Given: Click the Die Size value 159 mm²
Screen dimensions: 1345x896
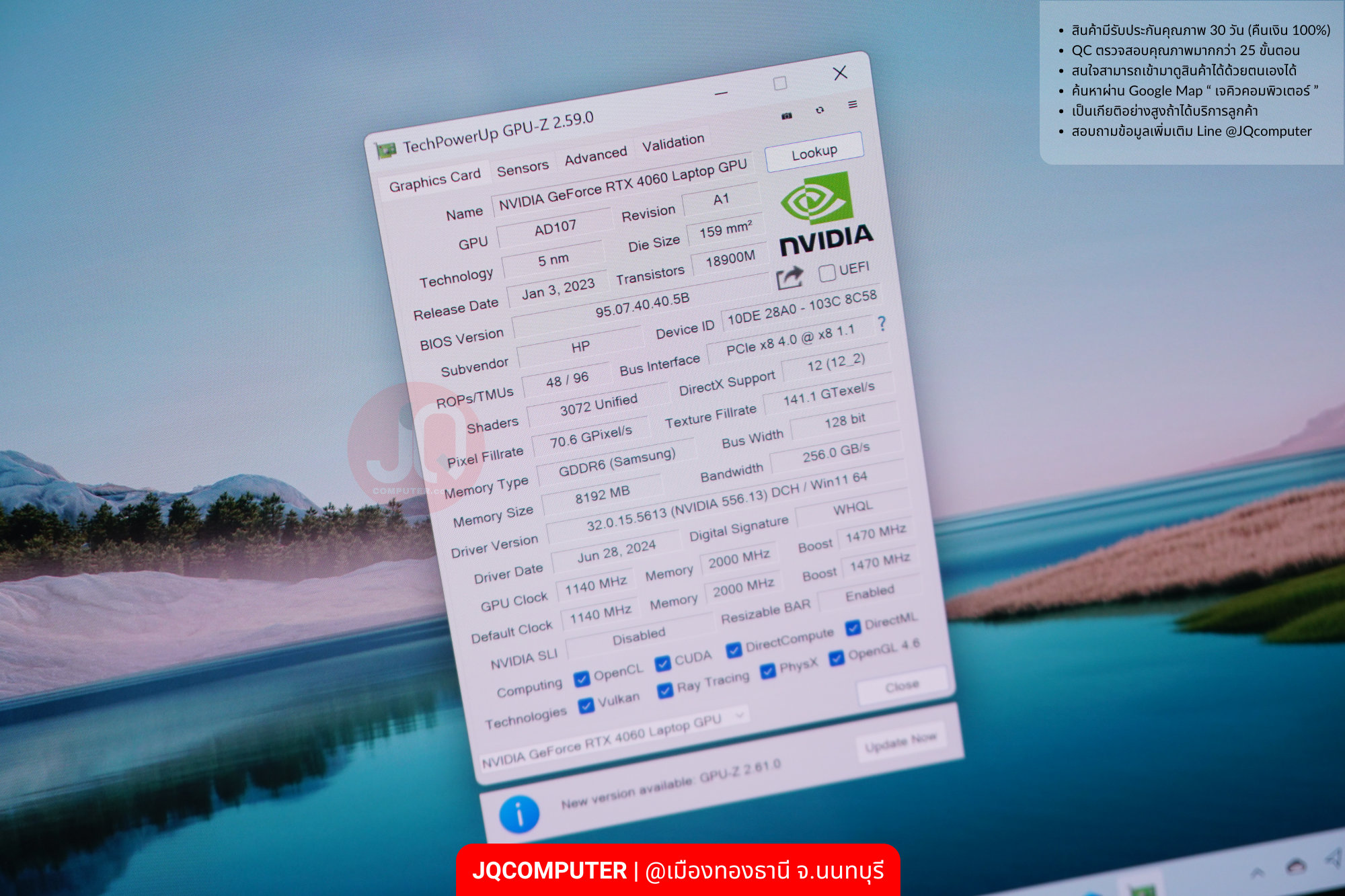Looking at the screenshot, I should [x=726, y=230].
